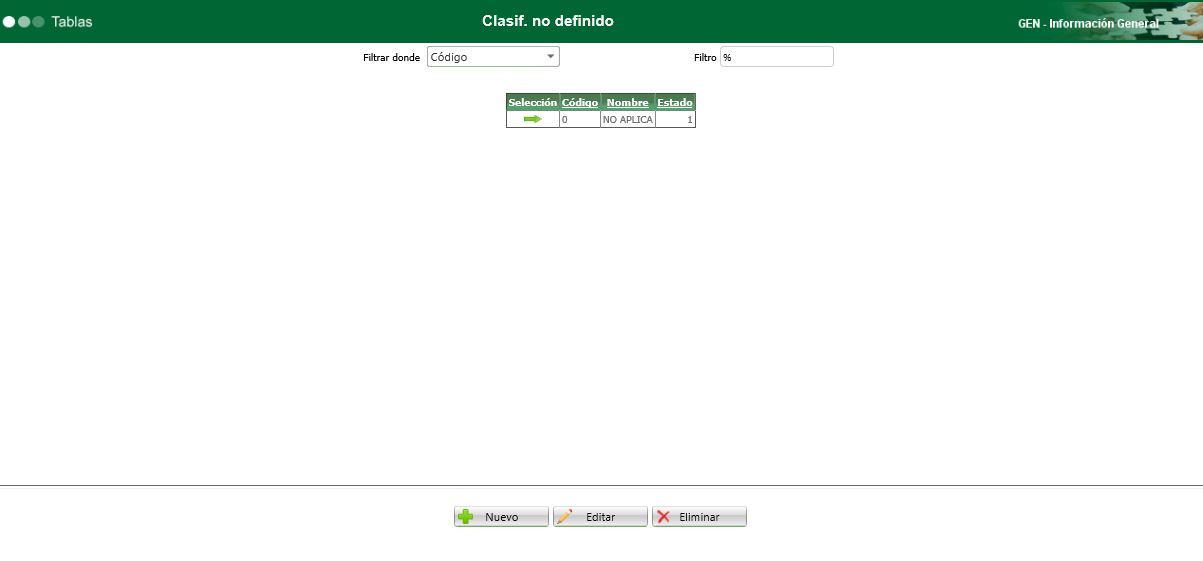The height and width of the screenshot is (561, 1203).
Task: Open the Filtrar donde Código dropdown
Action: click(493, 57)
